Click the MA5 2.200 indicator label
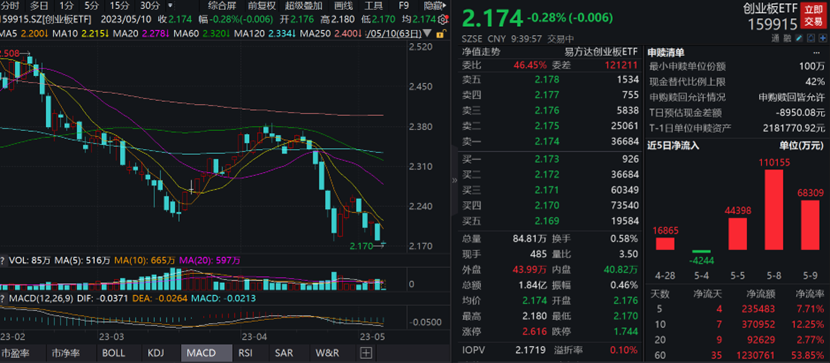 tap(24, 33)
